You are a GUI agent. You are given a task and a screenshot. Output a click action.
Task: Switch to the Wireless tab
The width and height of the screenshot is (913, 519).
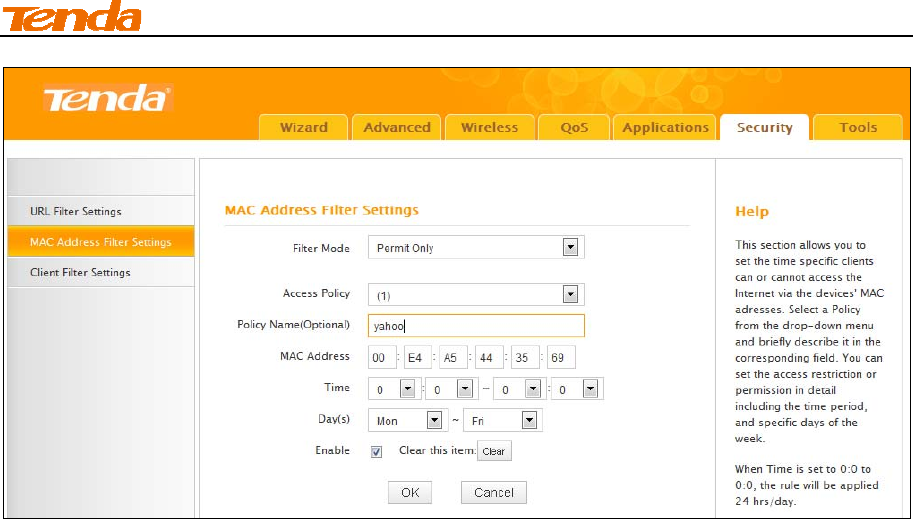coord(490,128)
